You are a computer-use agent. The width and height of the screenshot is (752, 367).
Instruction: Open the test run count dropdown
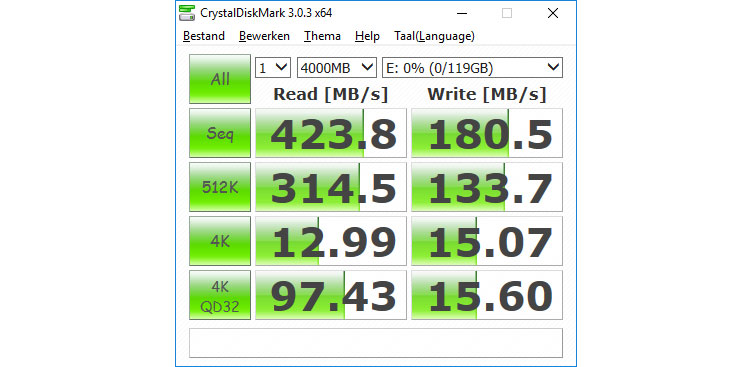click(x=273, y=68)
